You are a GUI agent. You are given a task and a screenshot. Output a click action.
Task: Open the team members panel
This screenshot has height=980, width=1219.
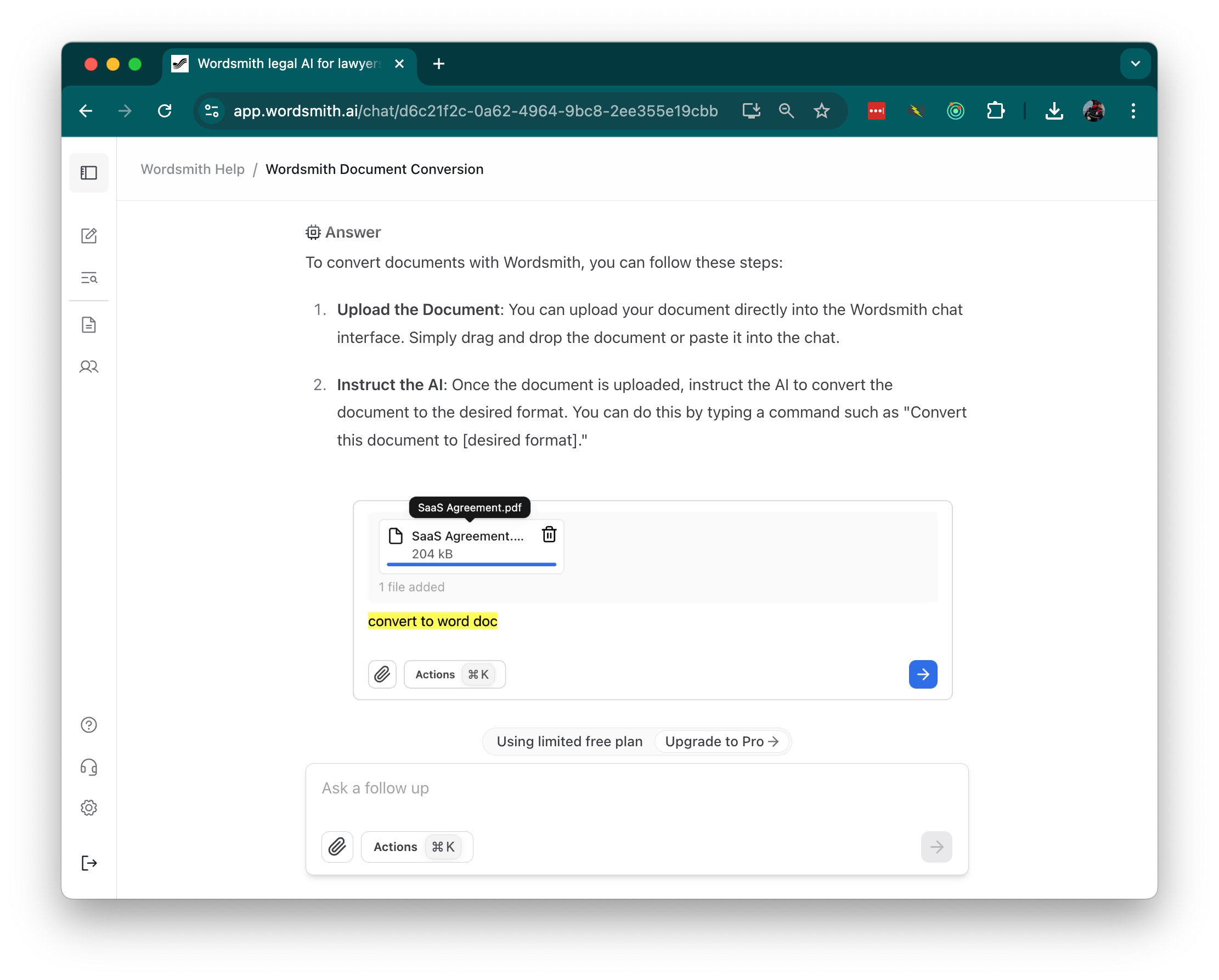click(x=89, y=367)
